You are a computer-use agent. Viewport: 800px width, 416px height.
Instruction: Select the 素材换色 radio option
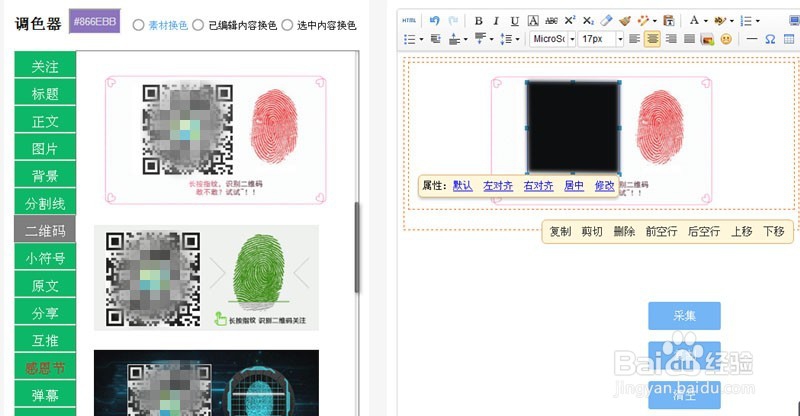click(138, 25)
